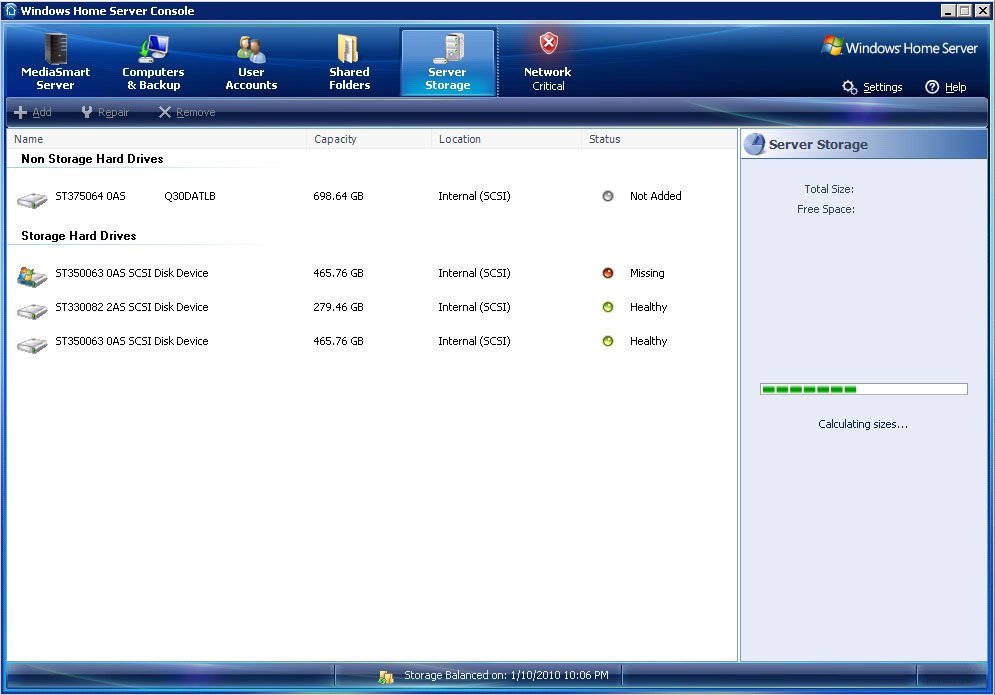View the Network Critical status

click(548, 62)
